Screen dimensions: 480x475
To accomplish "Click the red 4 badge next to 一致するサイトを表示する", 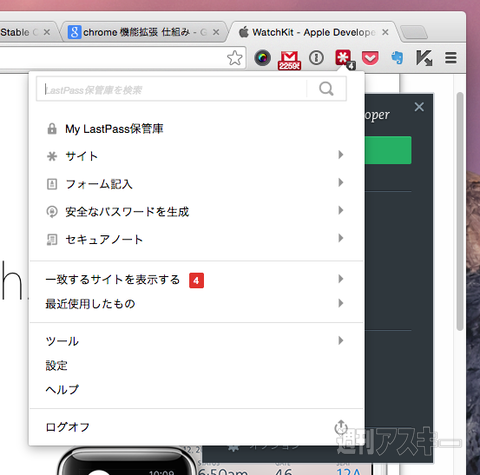I will pos(196,280).
